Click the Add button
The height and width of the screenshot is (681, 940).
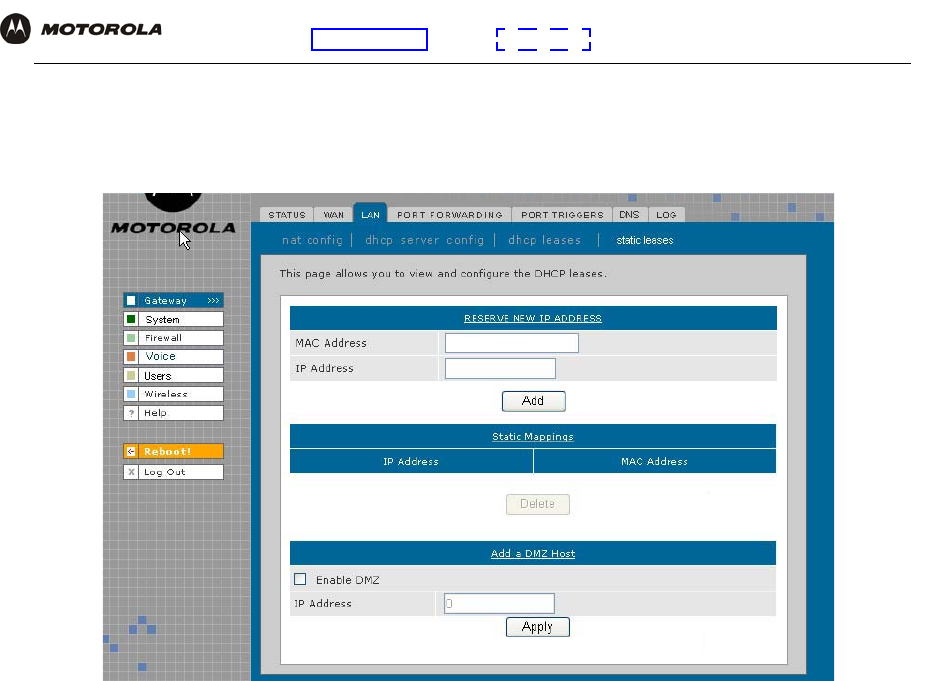pos(534,401)
